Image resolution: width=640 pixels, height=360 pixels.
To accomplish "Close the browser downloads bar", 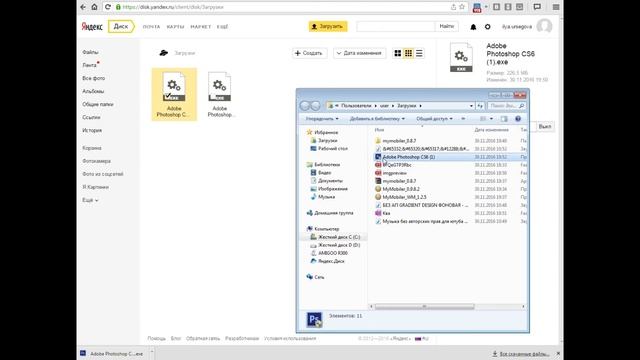I will (558, 353).
